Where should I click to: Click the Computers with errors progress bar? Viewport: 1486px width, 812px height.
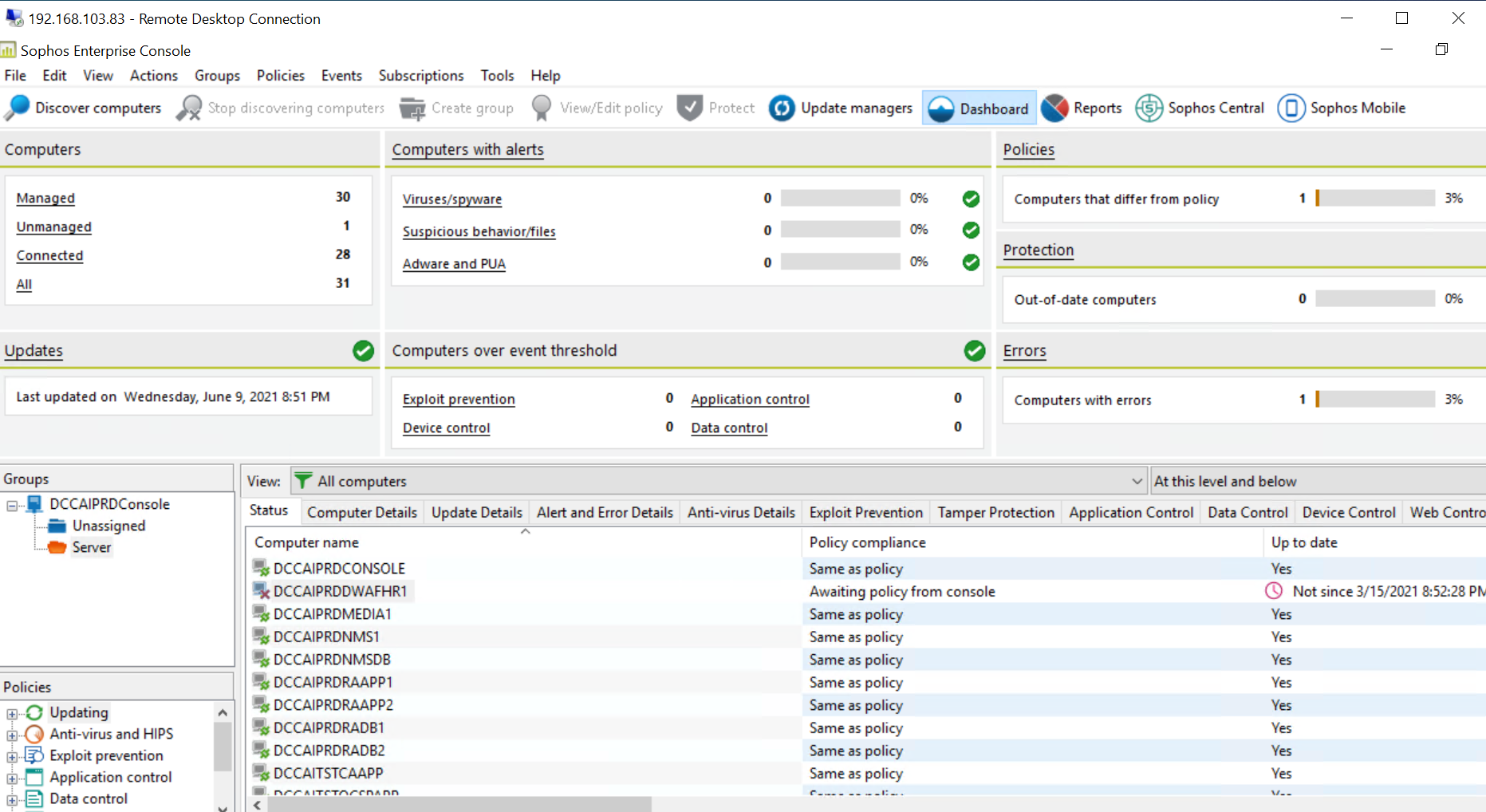(x=1375, y=399)
